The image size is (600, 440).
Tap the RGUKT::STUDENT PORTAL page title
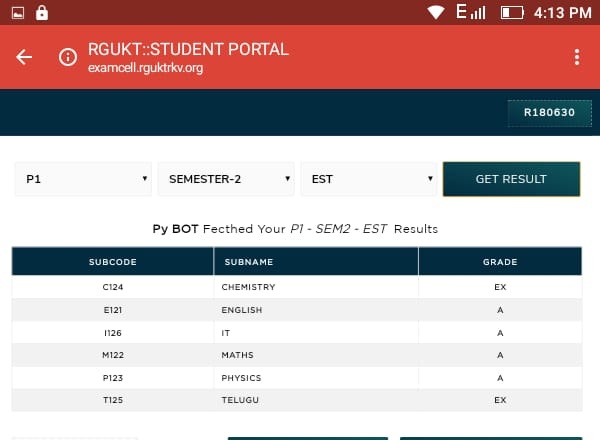(x=188, y=49)
